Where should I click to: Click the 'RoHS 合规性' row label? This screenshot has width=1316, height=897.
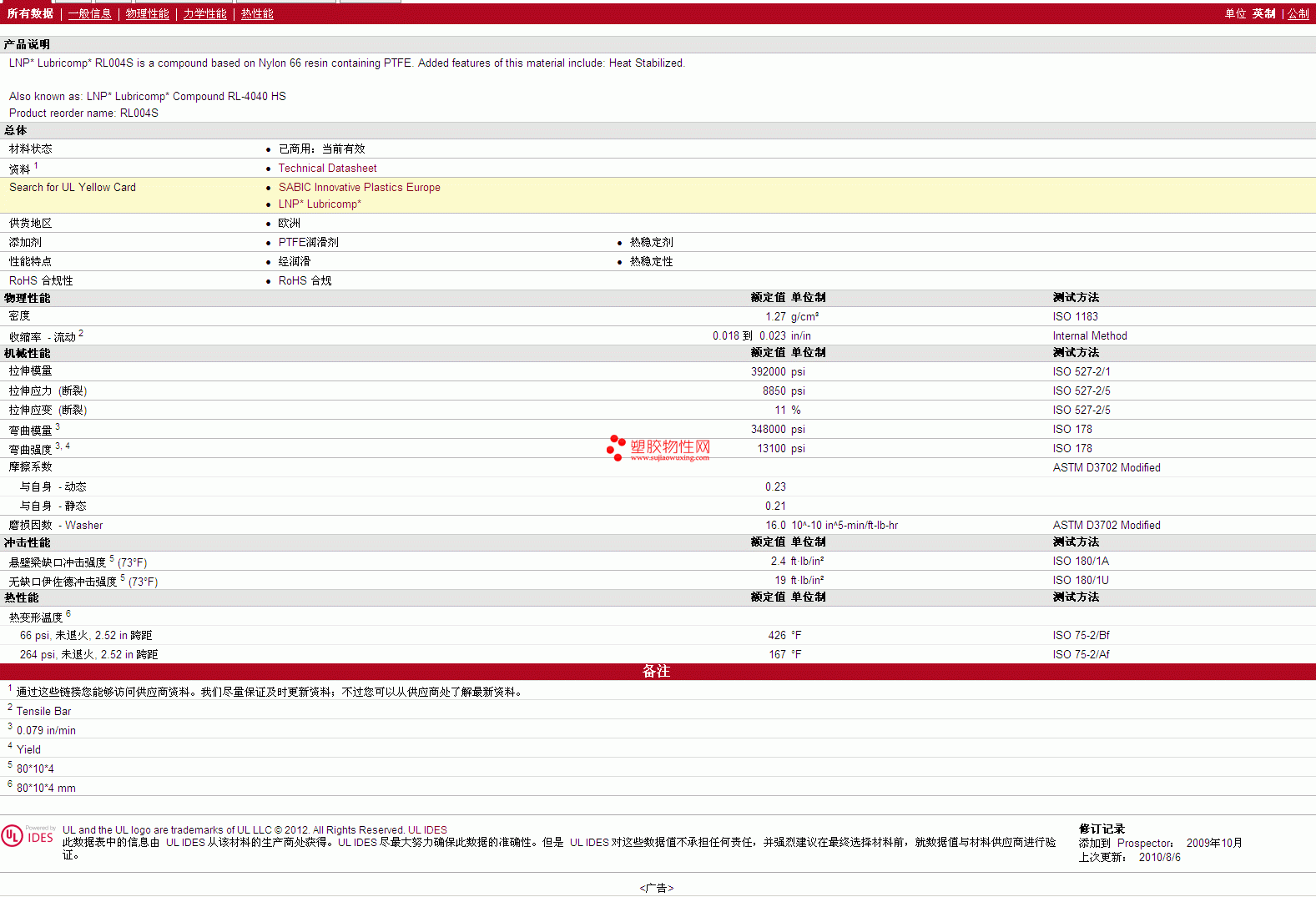point(41,280)
